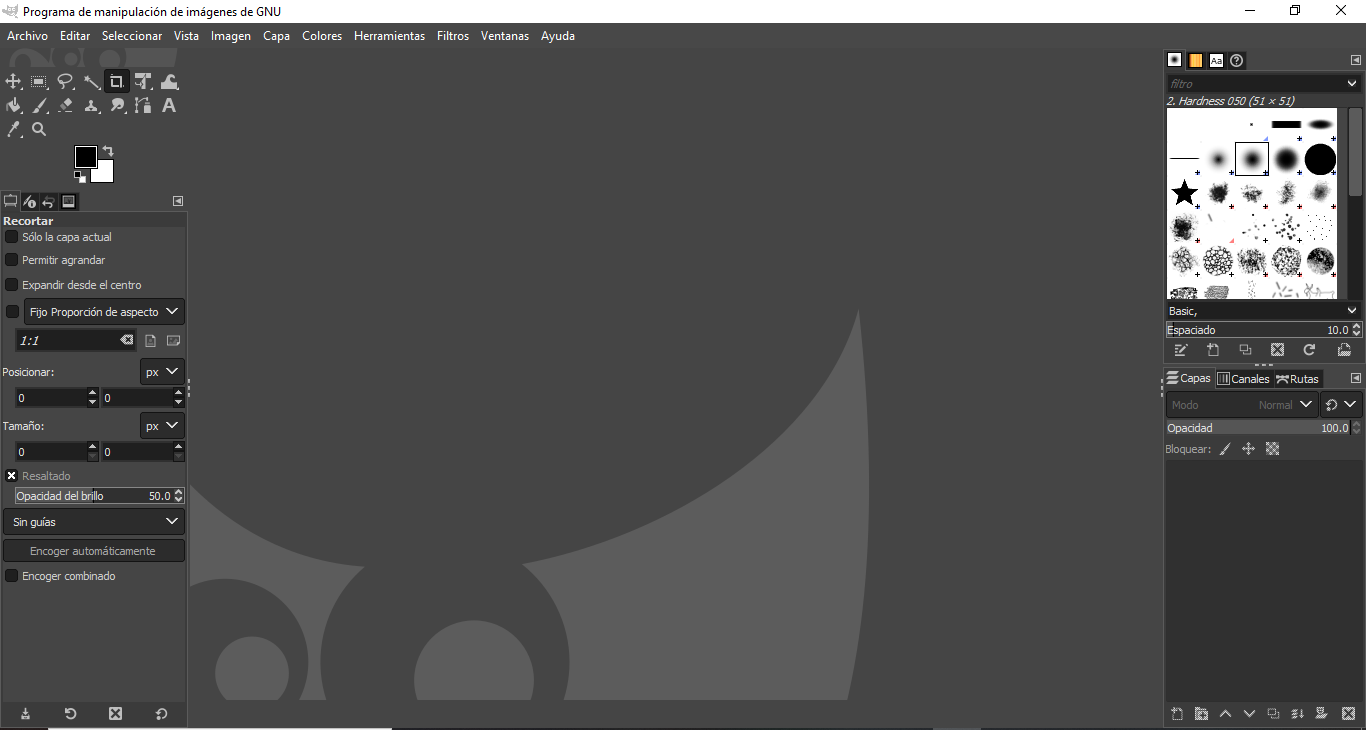Select the Free Select lasso tool
1366x730 pixels.
pyautogui.click(x=65, y=82)
